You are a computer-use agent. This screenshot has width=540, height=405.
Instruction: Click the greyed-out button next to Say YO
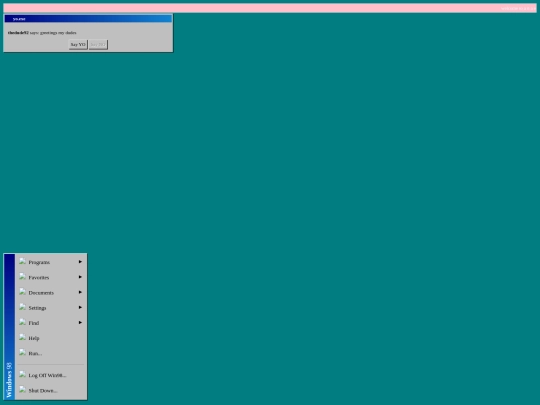[x=98, y=44]
